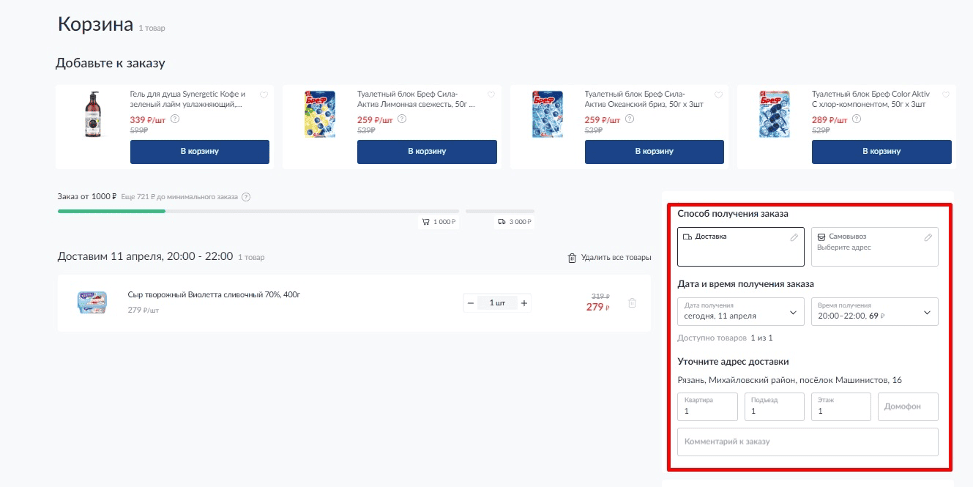Edit Доставка address with pencil icon
This screenshot has width=974, height=487.
(794, 237)
